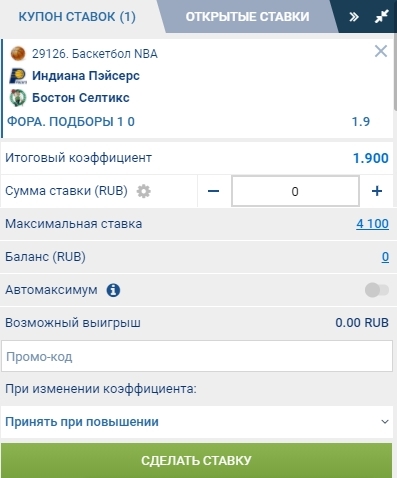Decrease bet amount with minus button
This screenshot has width=397, height=478.
(x=213, y=191)
